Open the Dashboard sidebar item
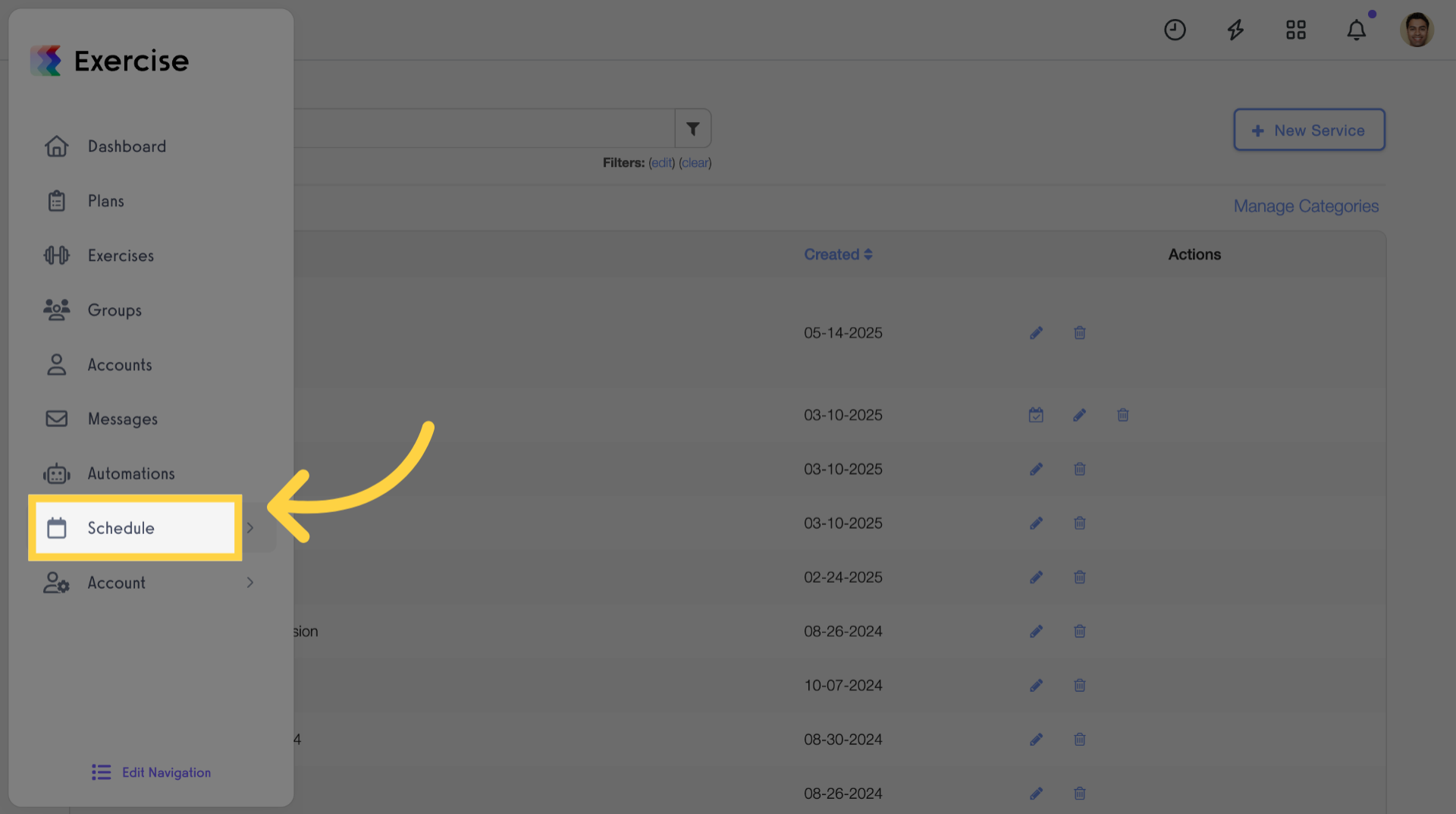Viewport: 1456px width, 814px height. [x=127, y=146]
